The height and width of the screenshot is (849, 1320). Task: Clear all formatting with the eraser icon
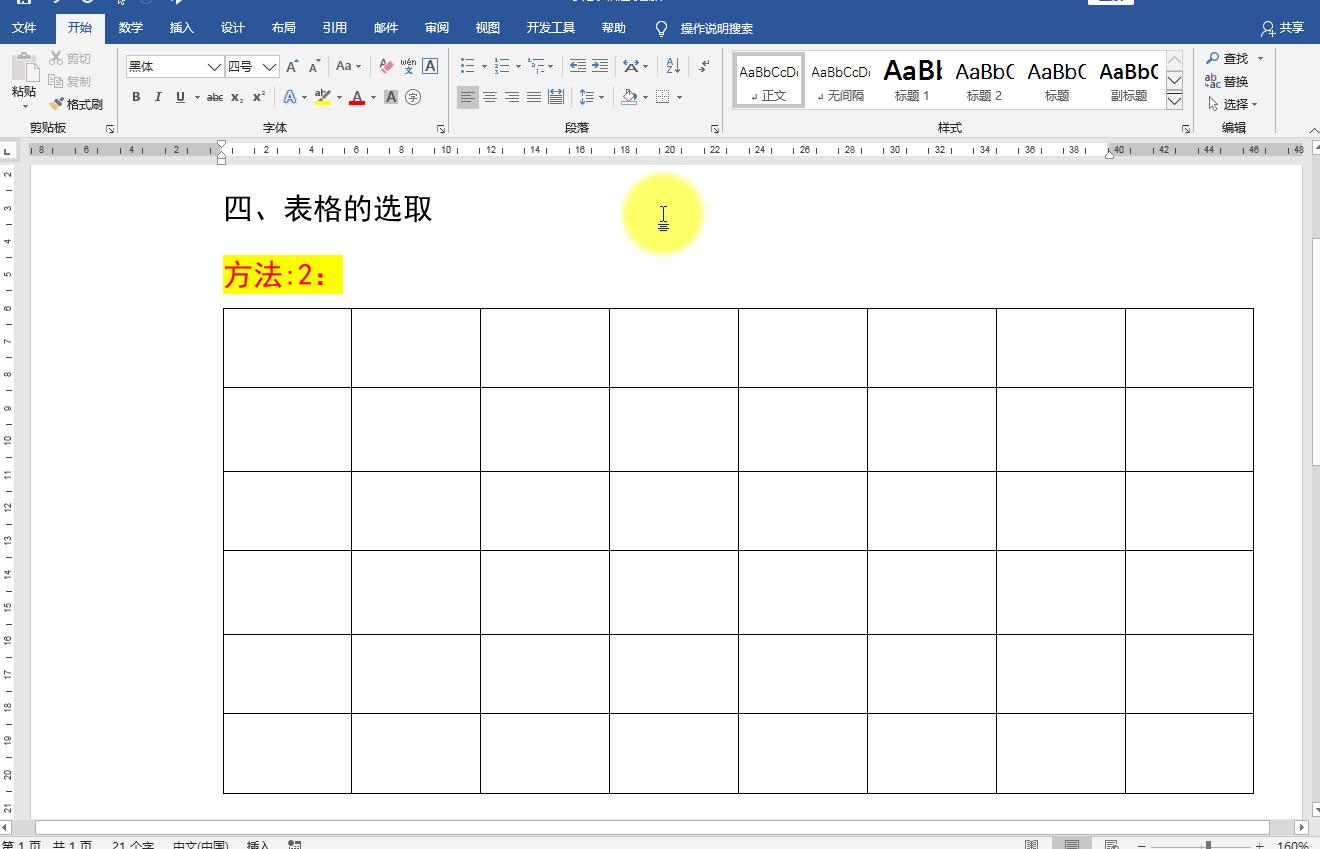[384, 66]
